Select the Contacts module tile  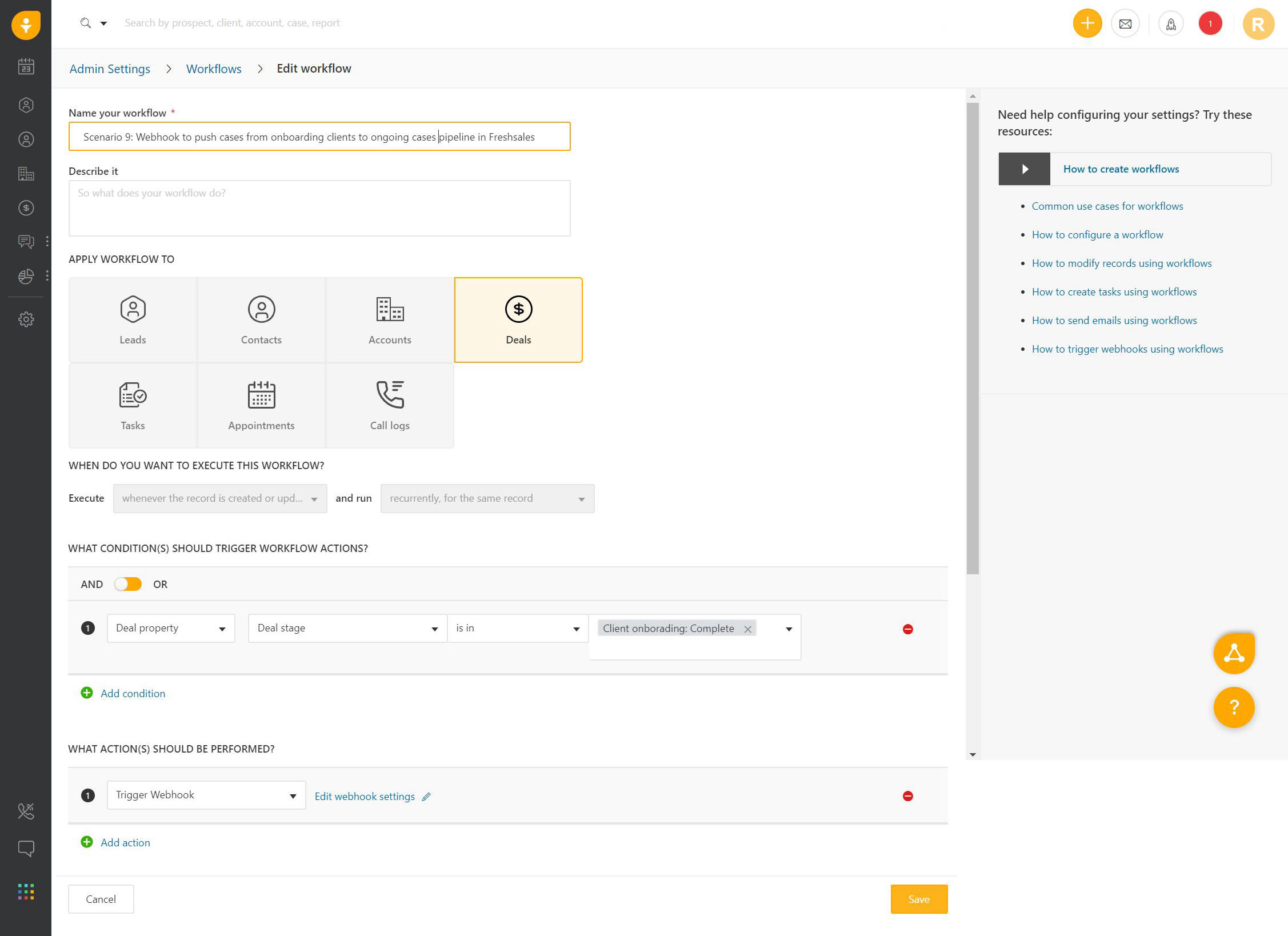pyautogui.click(x=261, y=320)
